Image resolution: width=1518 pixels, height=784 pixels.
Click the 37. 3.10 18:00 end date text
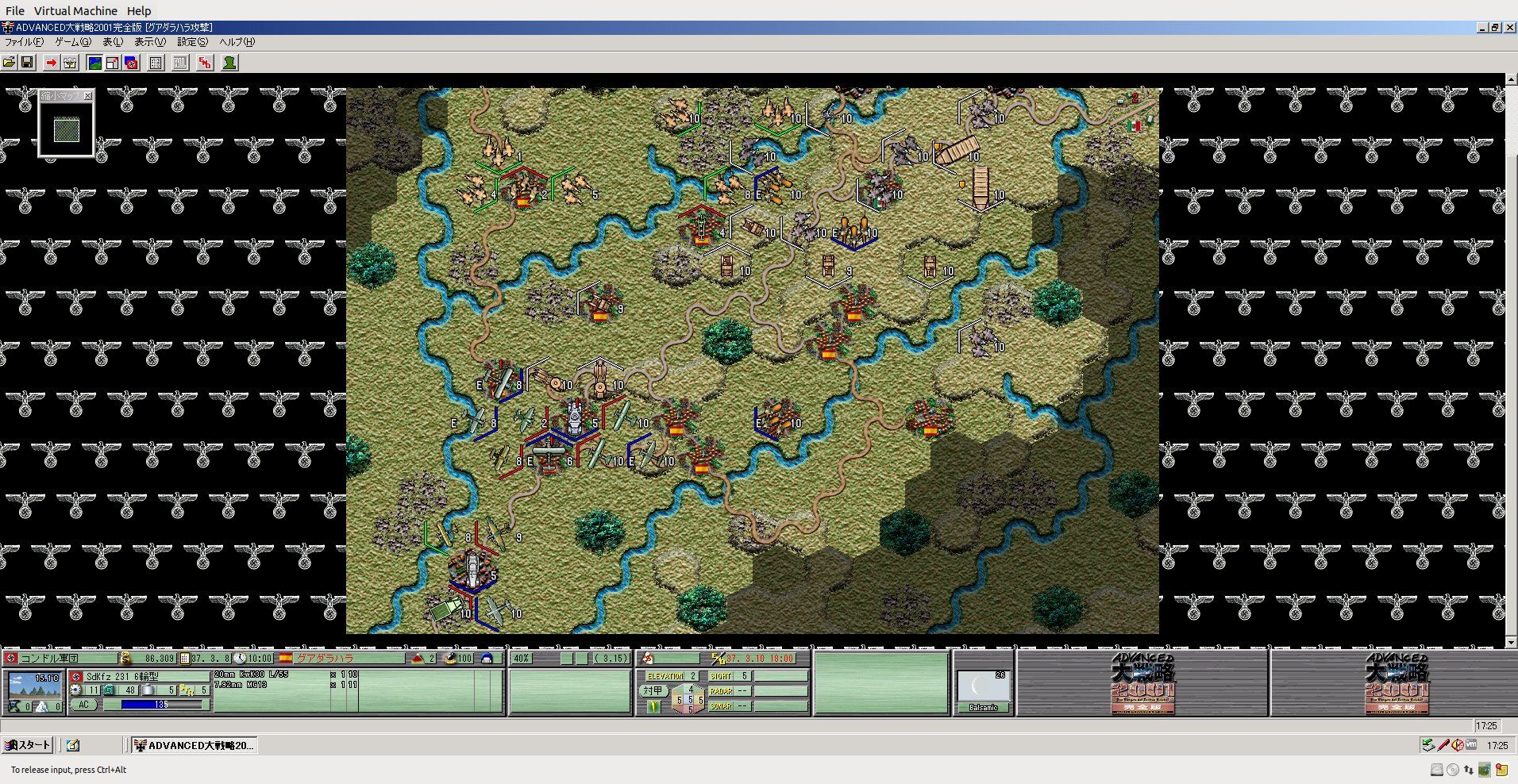[x=760, y=659]
